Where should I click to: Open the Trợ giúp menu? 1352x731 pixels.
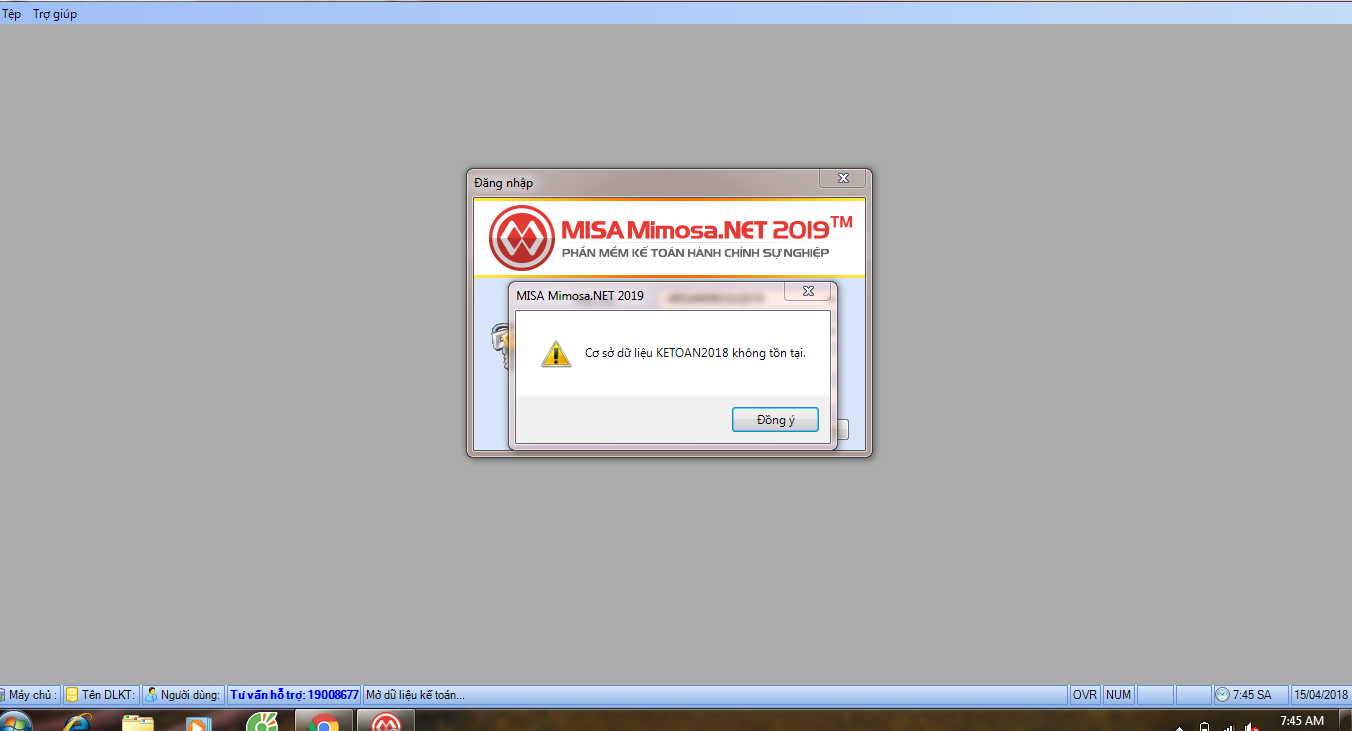click(x=55, y=14)
